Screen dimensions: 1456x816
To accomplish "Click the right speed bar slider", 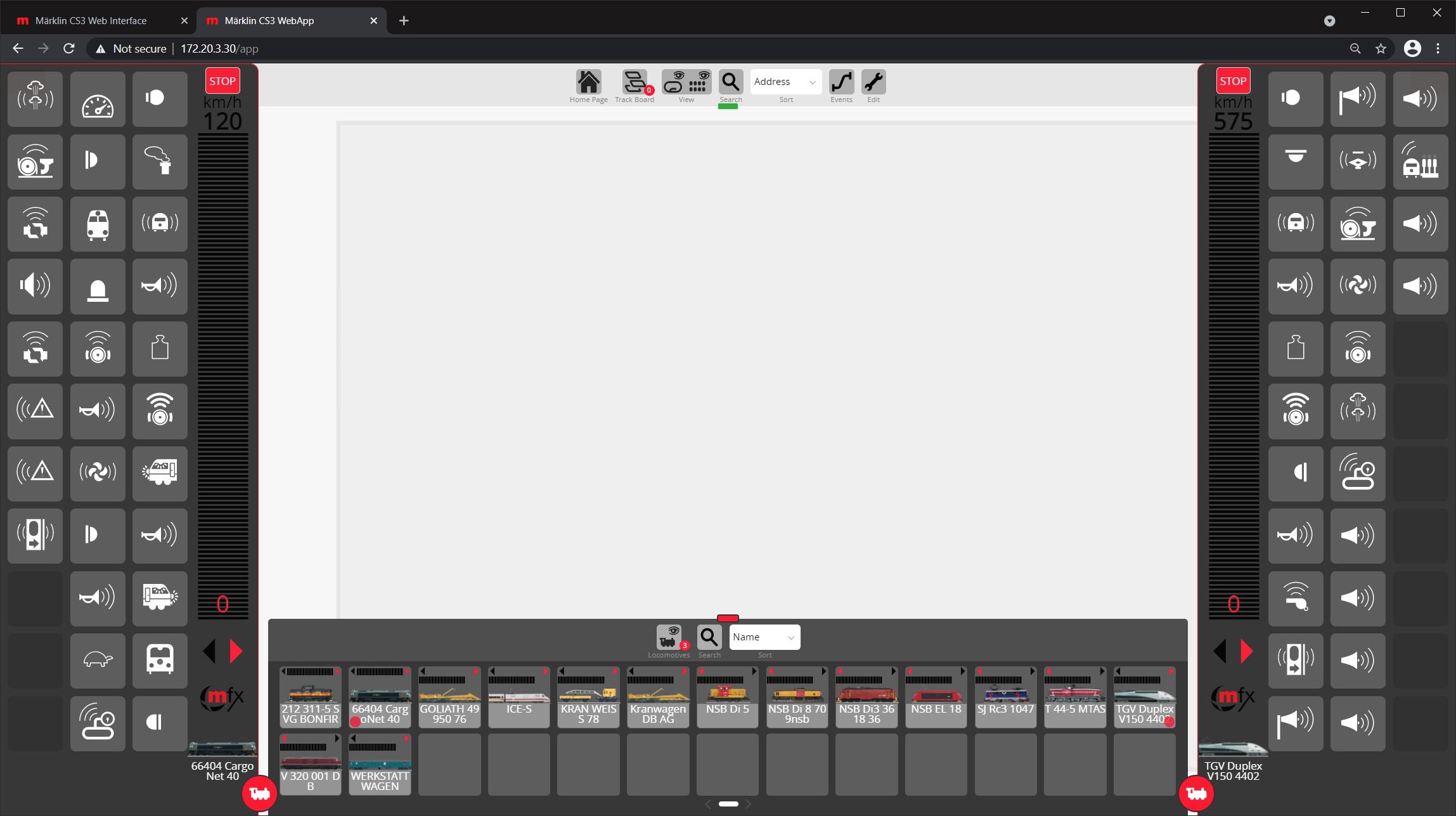I will (1234, 375).
